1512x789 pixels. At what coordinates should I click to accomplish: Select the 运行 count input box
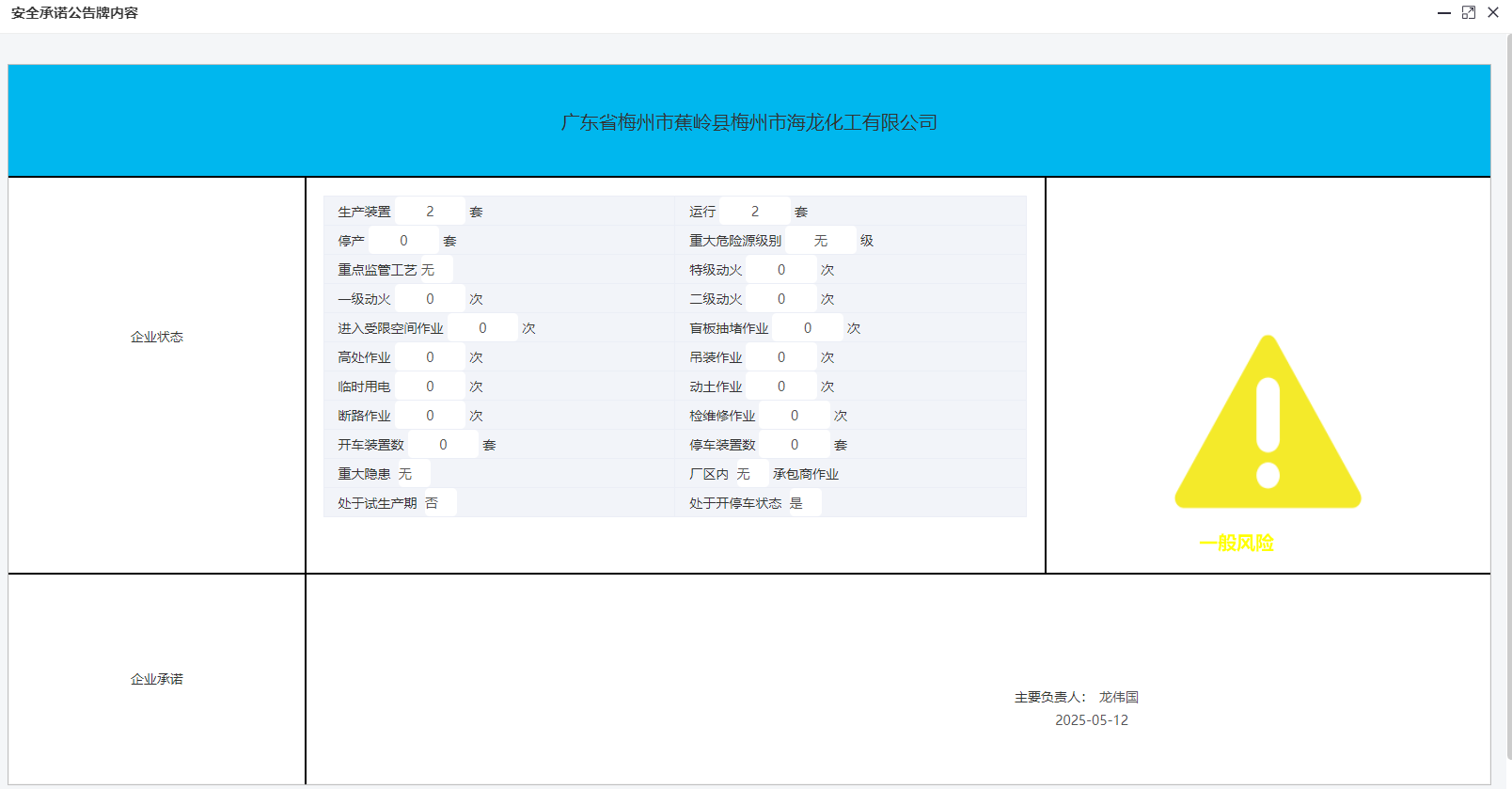[754, 212]
